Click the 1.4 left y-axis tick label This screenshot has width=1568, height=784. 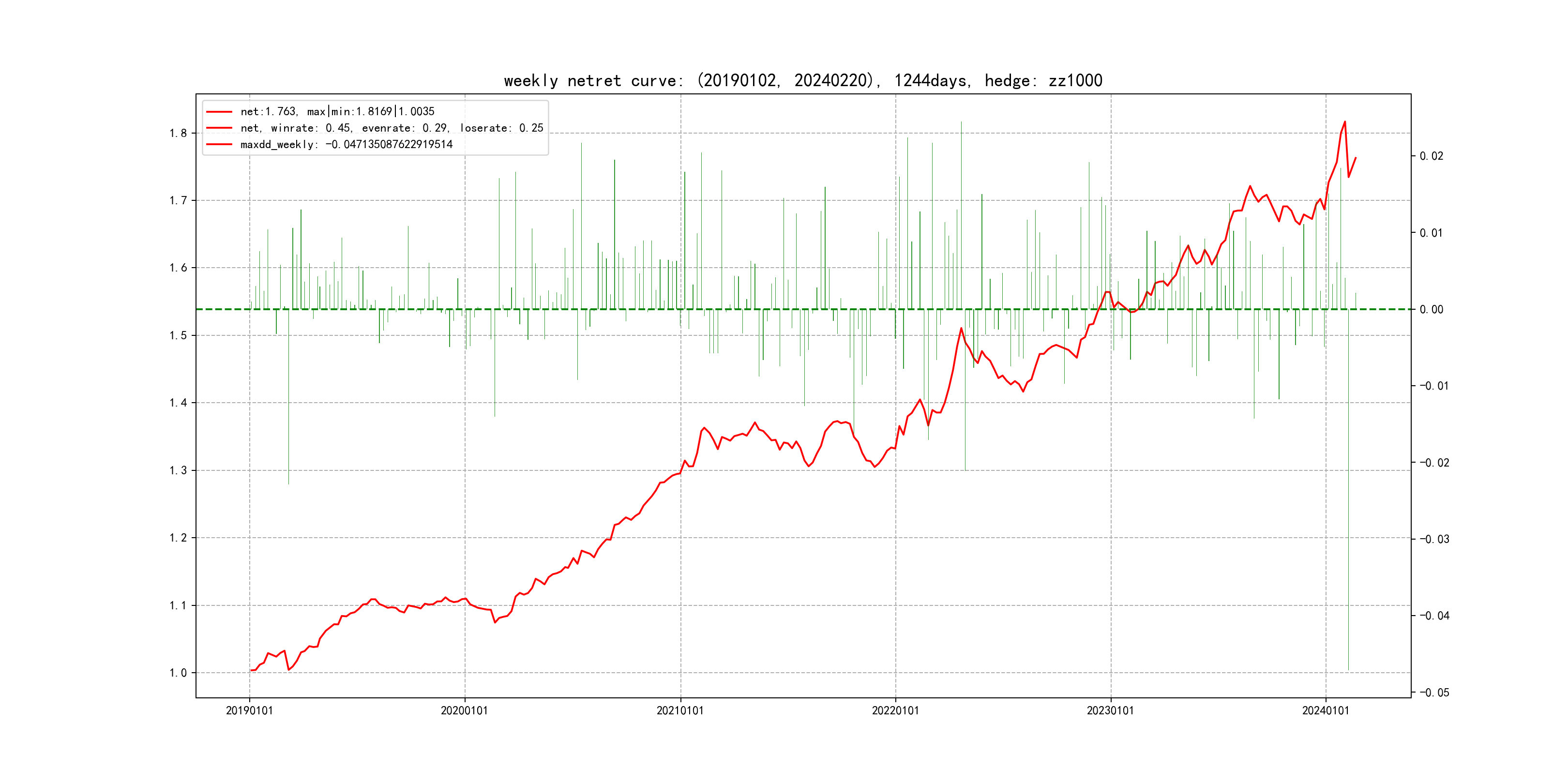[178, 403]
